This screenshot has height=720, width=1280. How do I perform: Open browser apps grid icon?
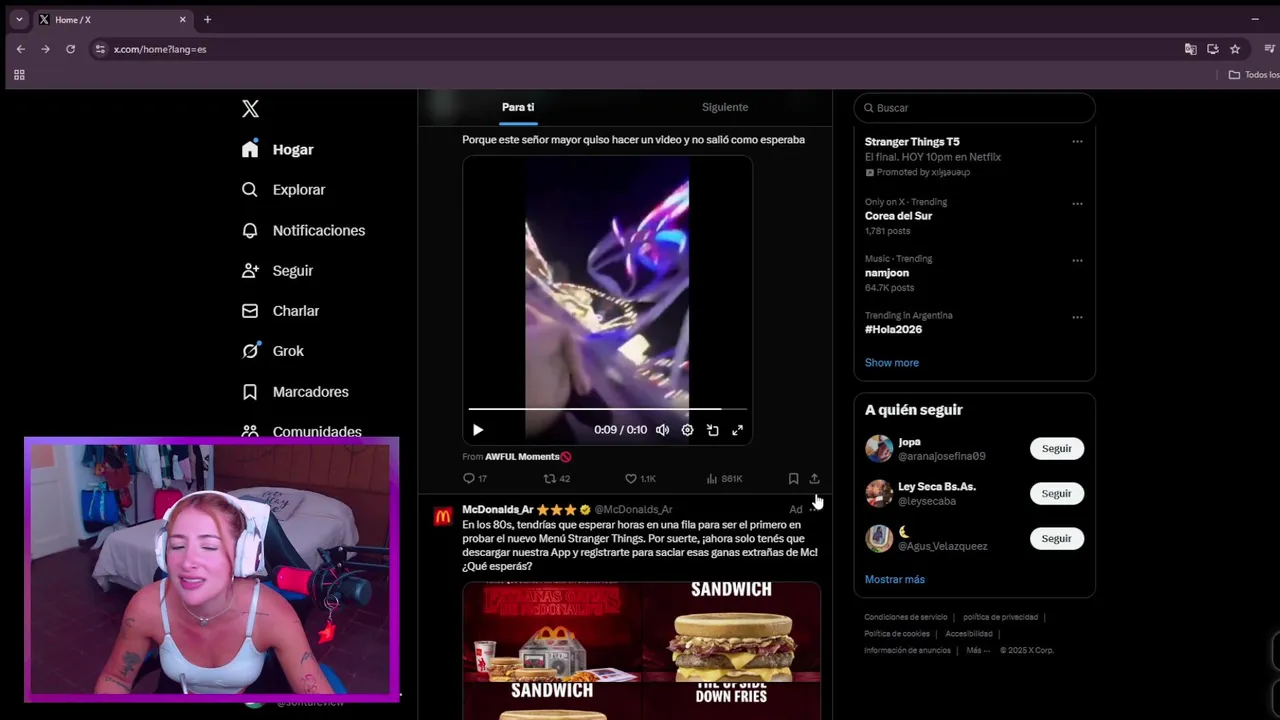pyautogui.click(x=19, y=75)
